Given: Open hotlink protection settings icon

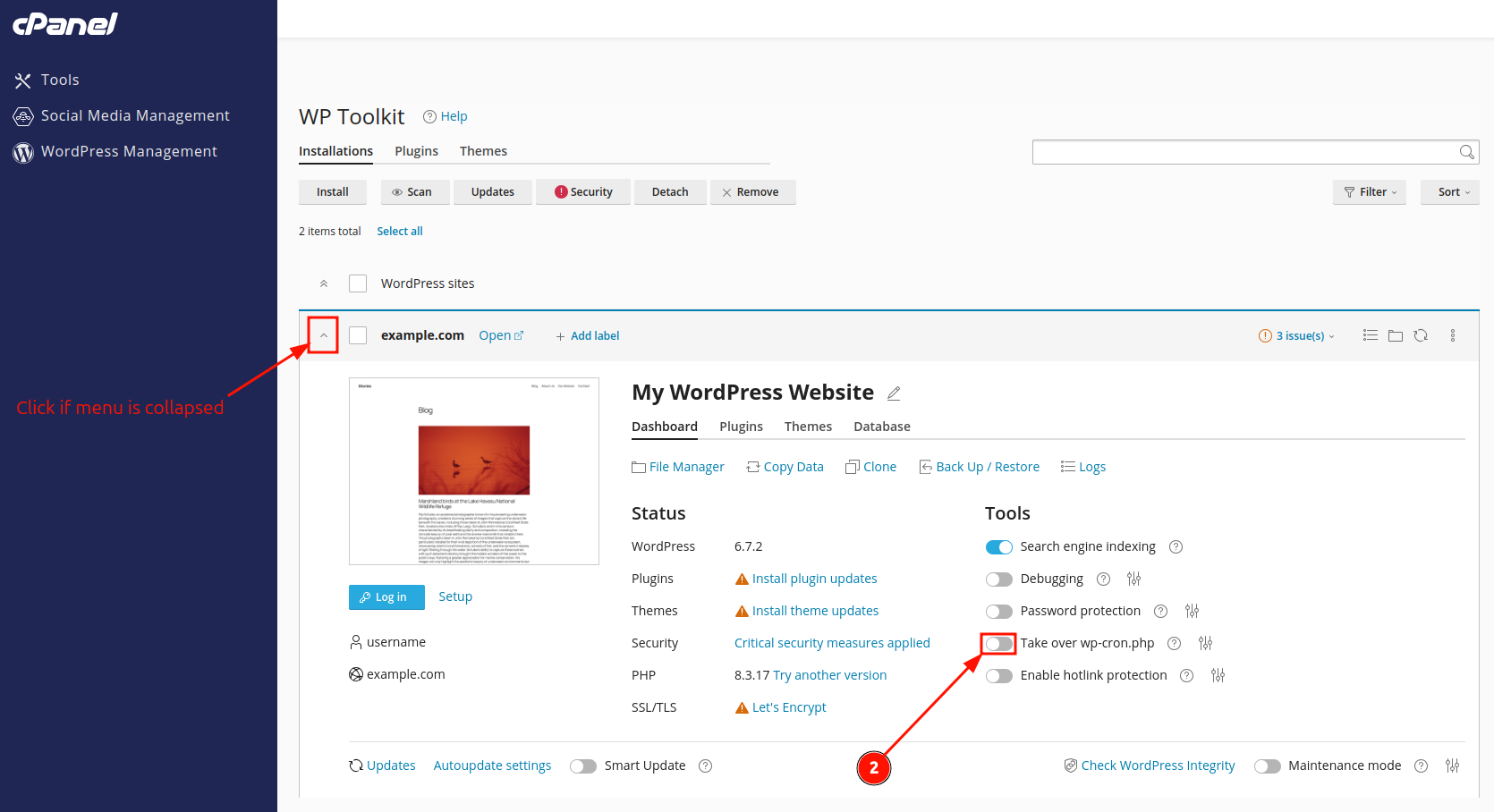Looking at the screenshot, I should tap(1218, 676).
